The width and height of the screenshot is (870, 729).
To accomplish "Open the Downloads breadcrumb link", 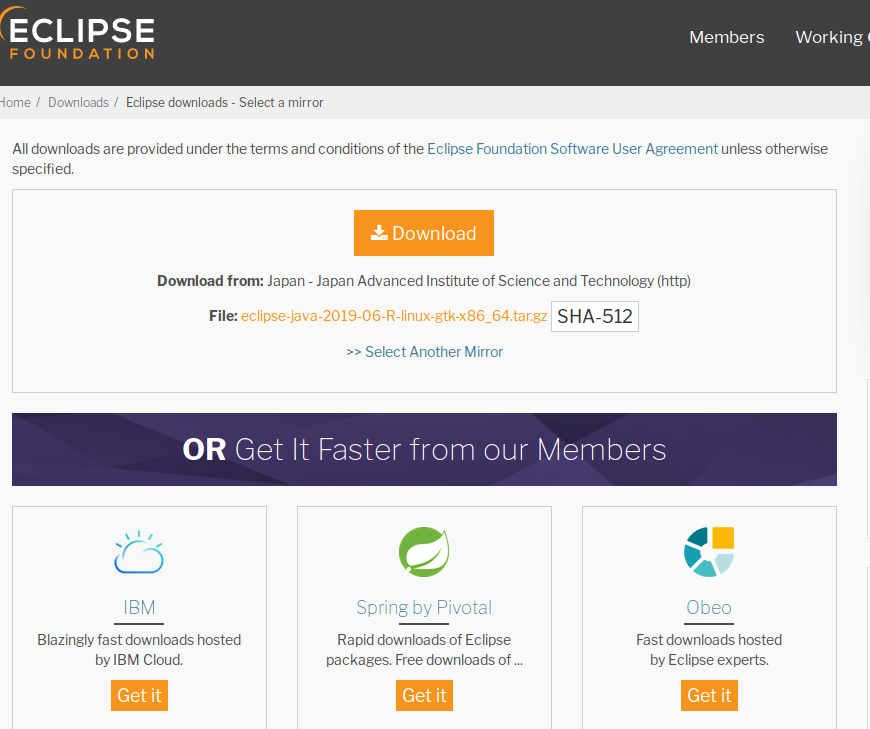I will tap(78, 103).
